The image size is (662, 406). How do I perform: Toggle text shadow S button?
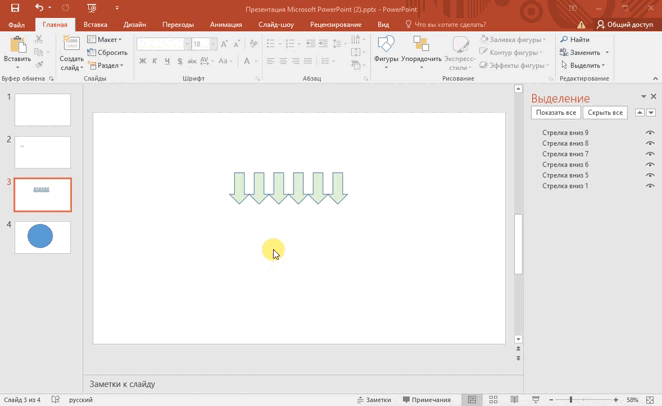(x=180, y=61)
